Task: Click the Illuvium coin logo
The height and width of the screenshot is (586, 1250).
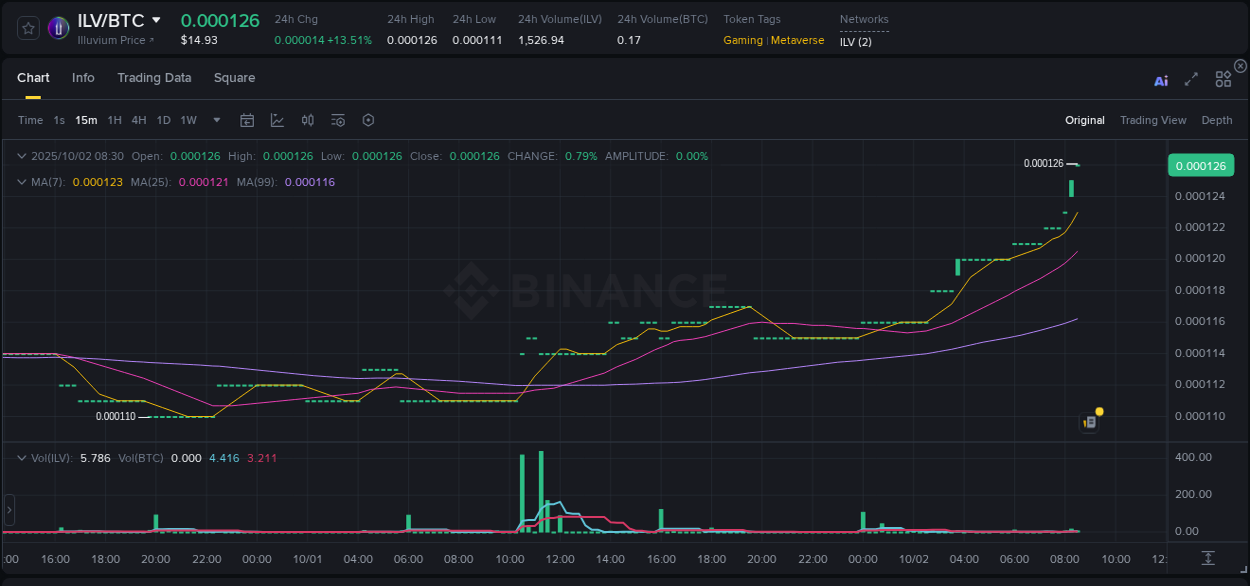Action: 58,28
